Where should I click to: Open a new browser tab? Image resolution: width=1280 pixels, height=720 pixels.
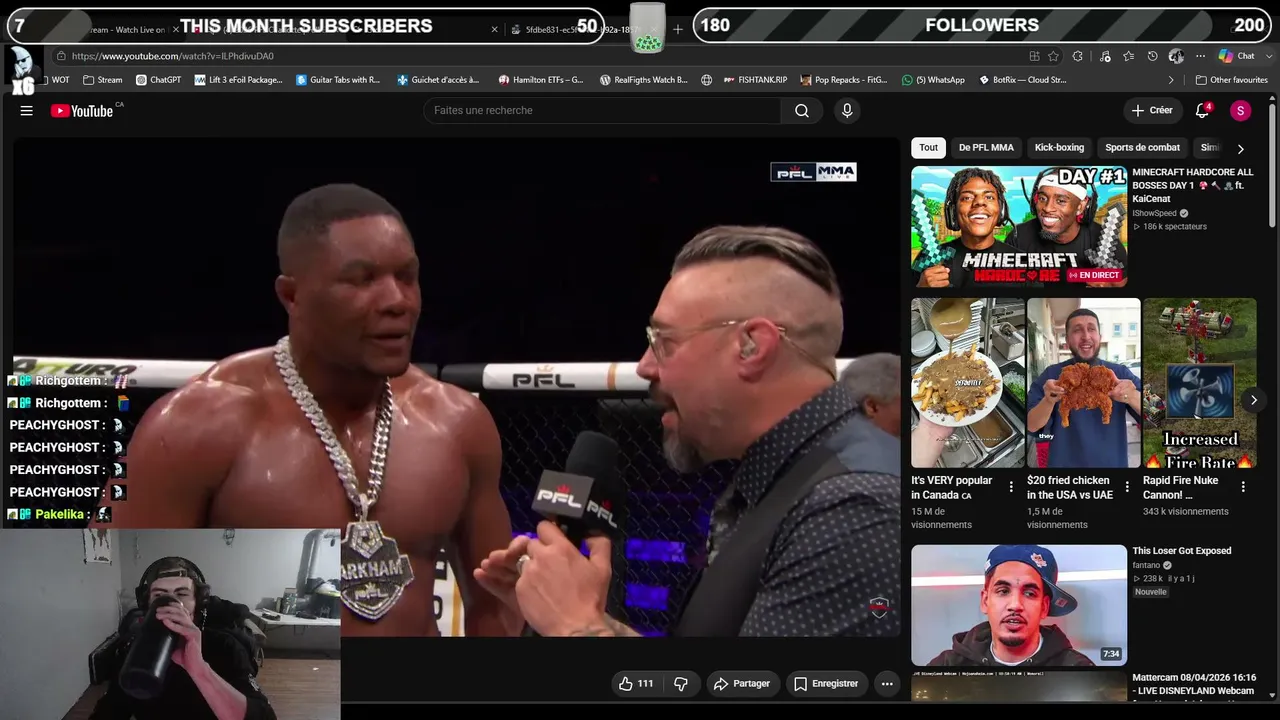(678, 29)
